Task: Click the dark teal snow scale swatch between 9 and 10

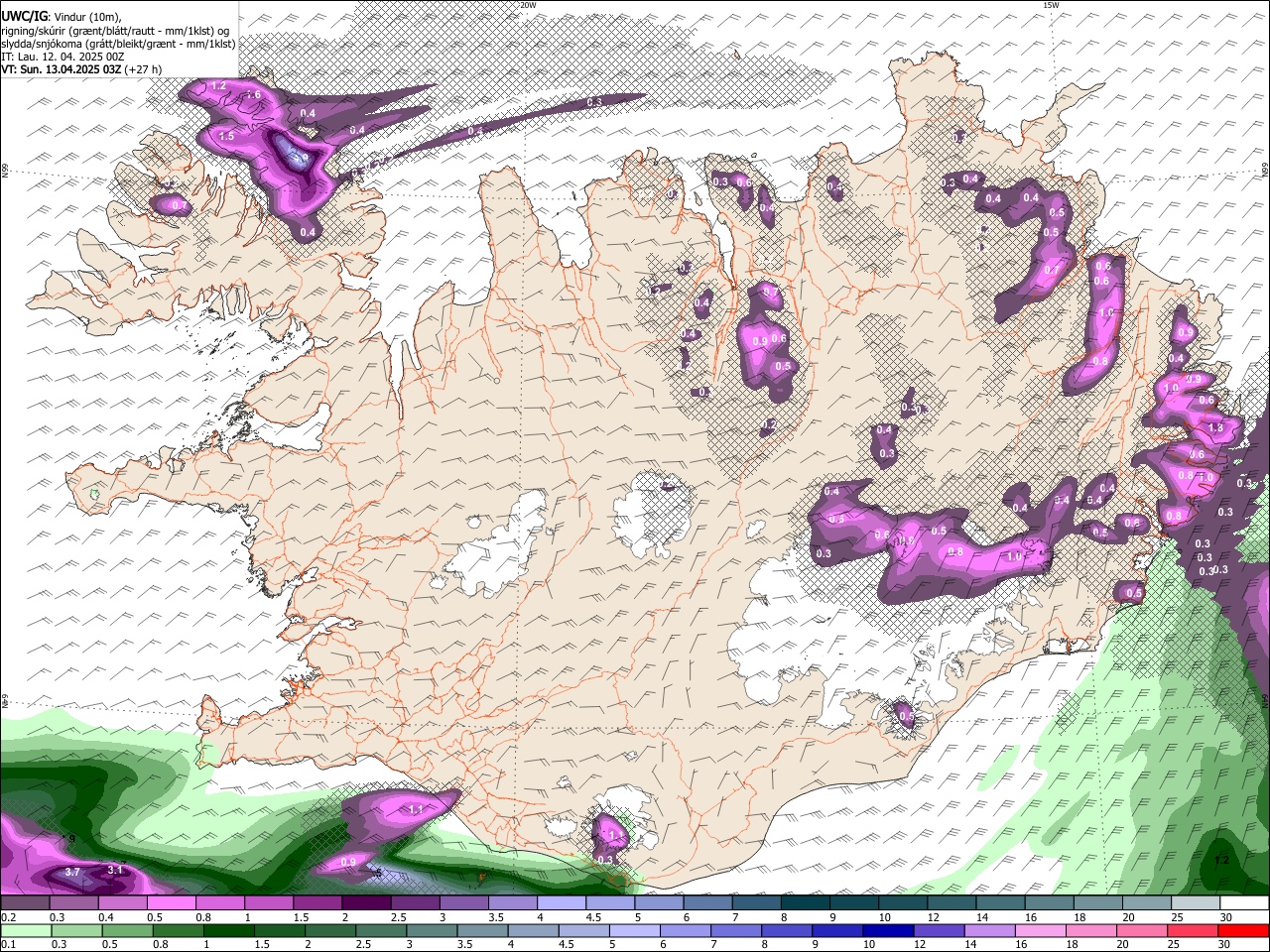Action: click(x=852, y=903)
